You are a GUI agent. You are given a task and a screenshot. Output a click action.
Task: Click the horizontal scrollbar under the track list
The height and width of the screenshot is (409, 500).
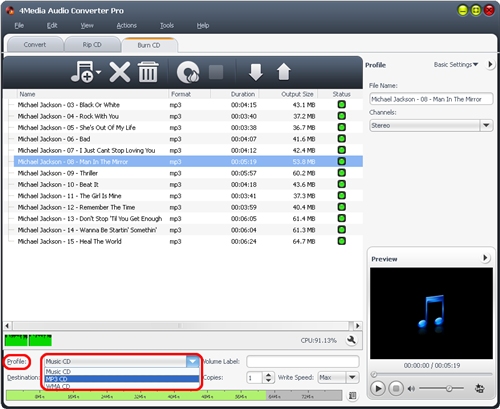[181, 326]
